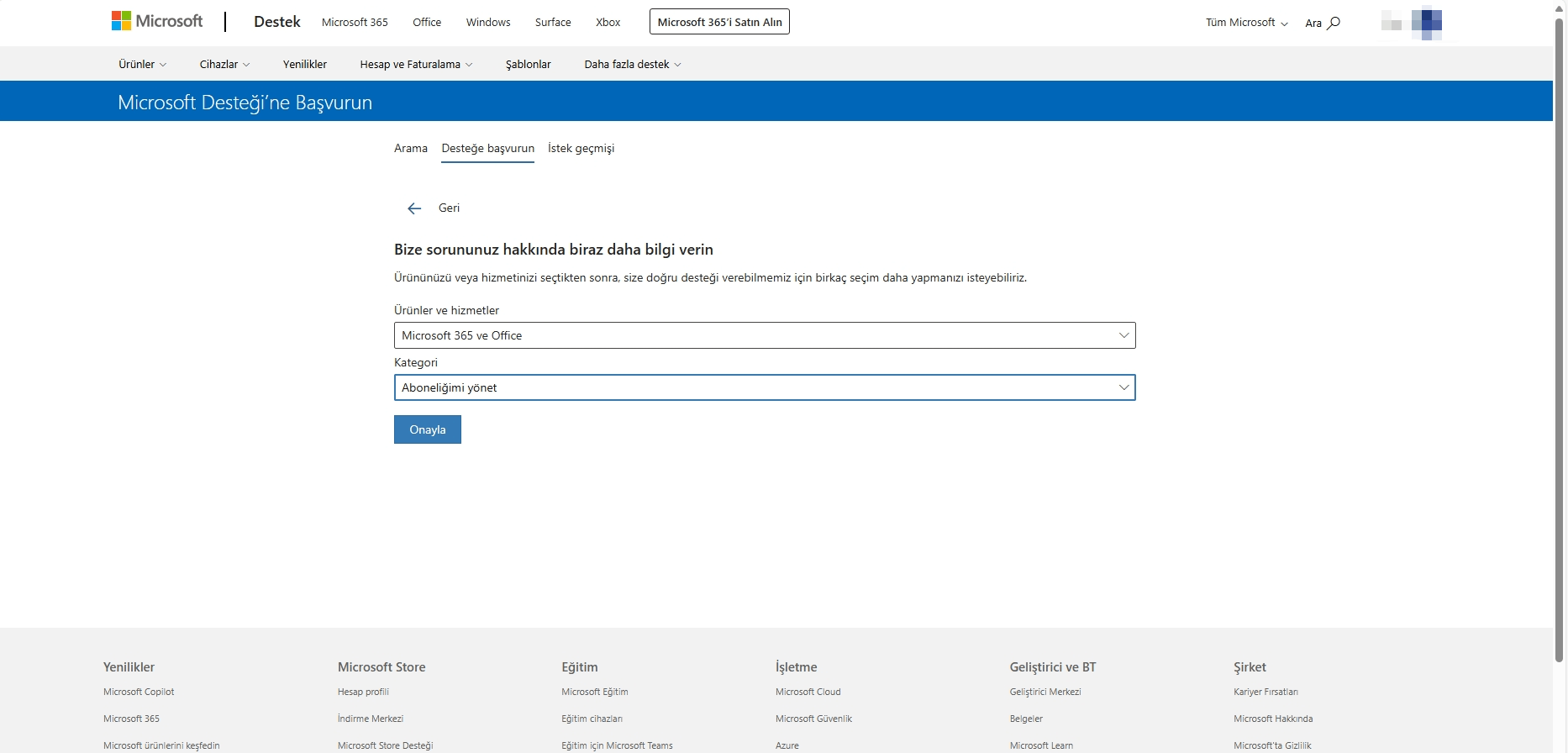
Task: Open Microsoft Eğitim footer link
Action: tap(595, 692)
